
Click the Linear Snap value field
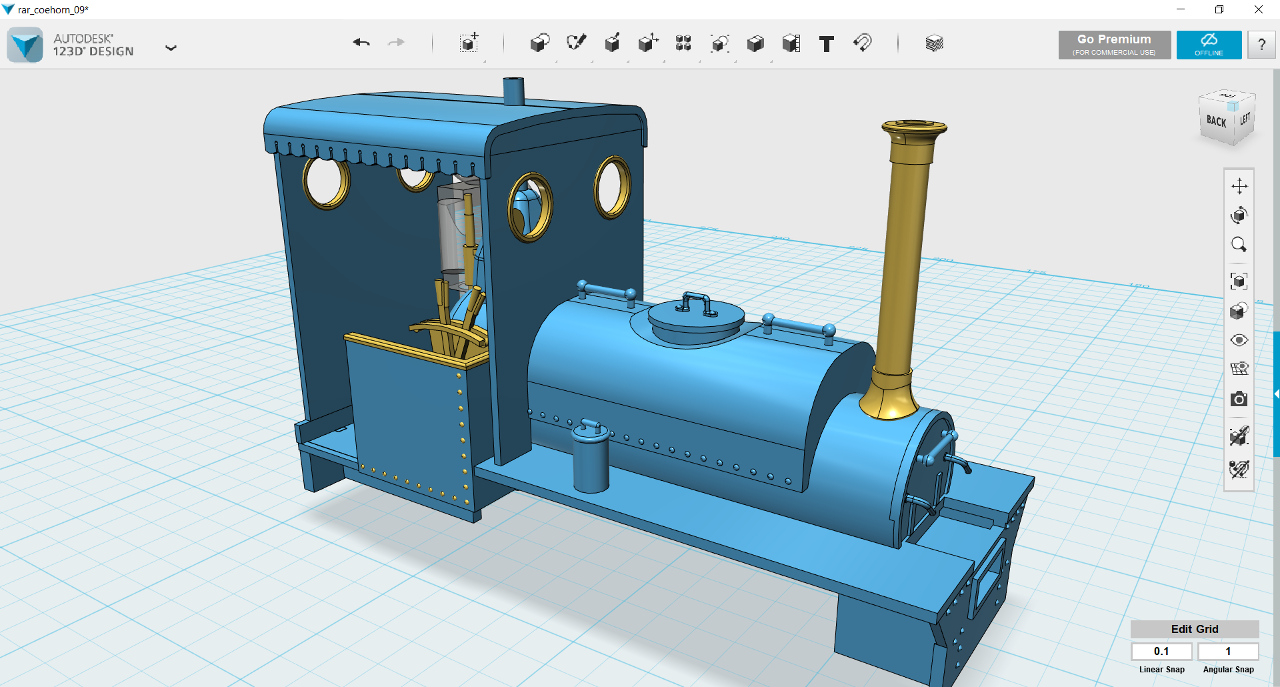(1161, 652)
